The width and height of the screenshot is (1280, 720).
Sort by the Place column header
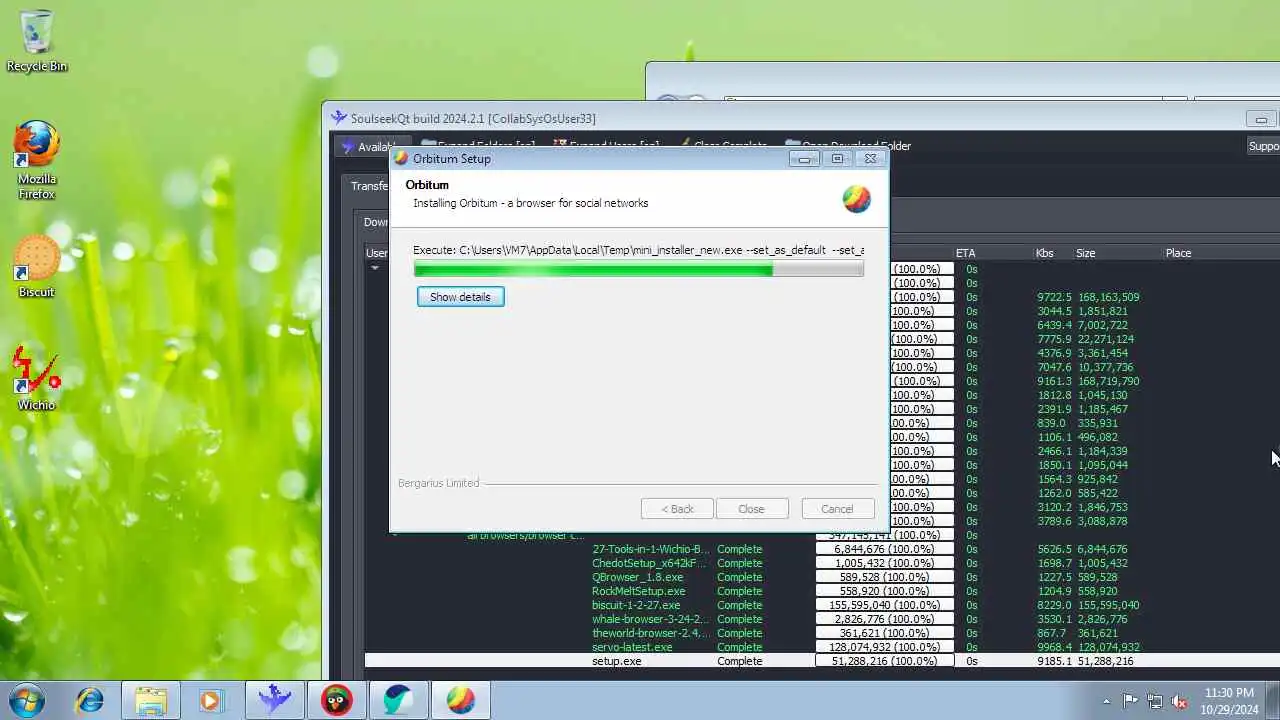pos(1178,253)
